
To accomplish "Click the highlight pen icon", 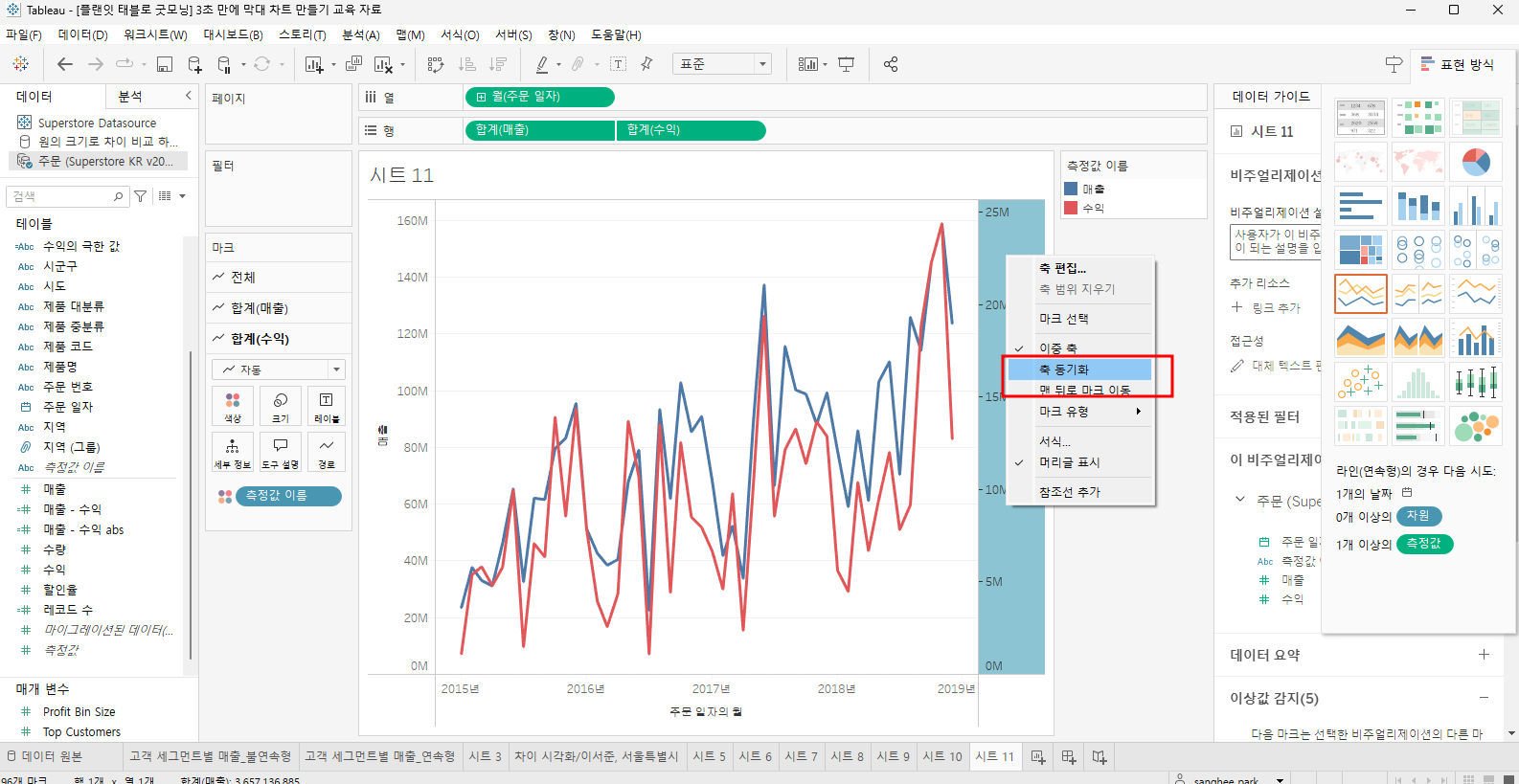I will [x=542, y=64].
